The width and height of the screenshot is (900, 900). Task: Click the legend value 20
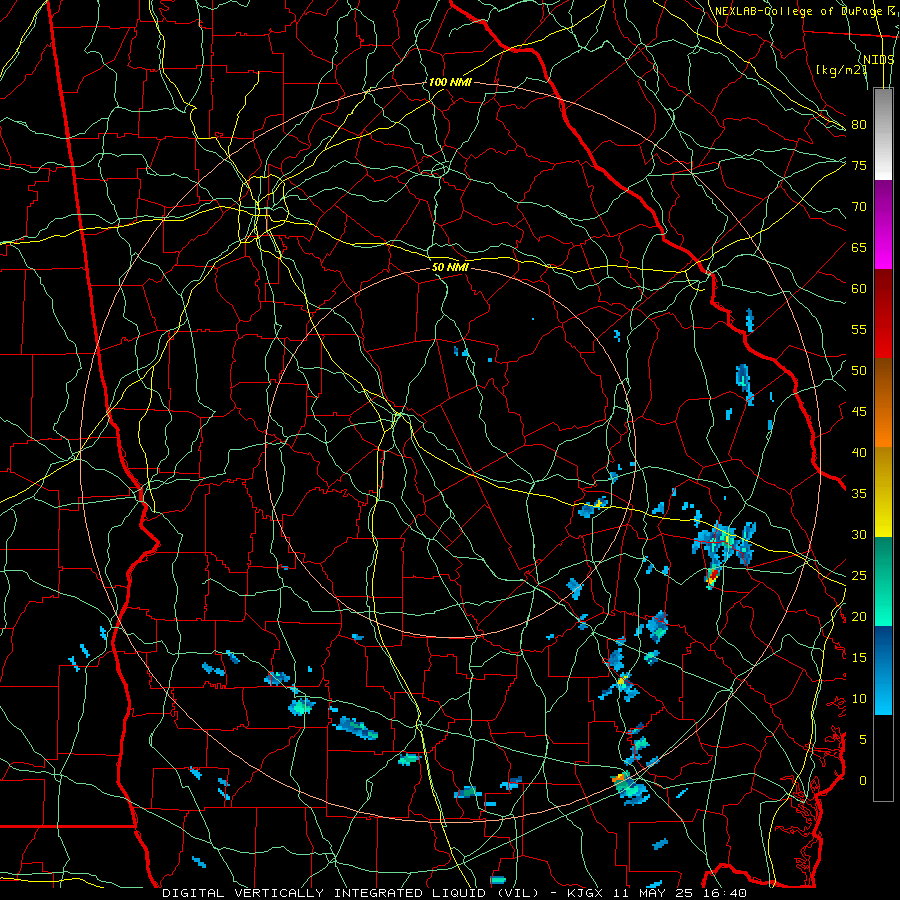[x=859, y=616]
